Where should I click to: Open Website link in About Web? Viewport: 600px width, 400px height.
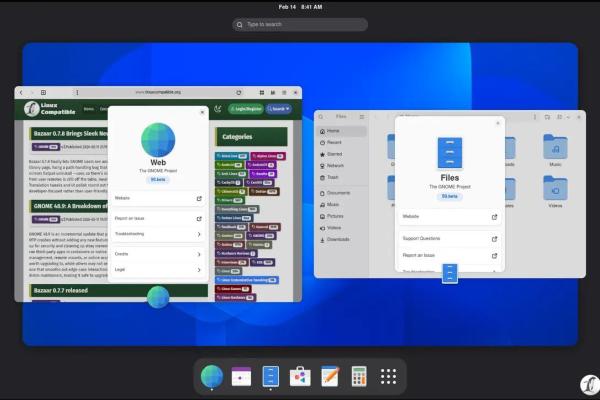tap(158, 198)
